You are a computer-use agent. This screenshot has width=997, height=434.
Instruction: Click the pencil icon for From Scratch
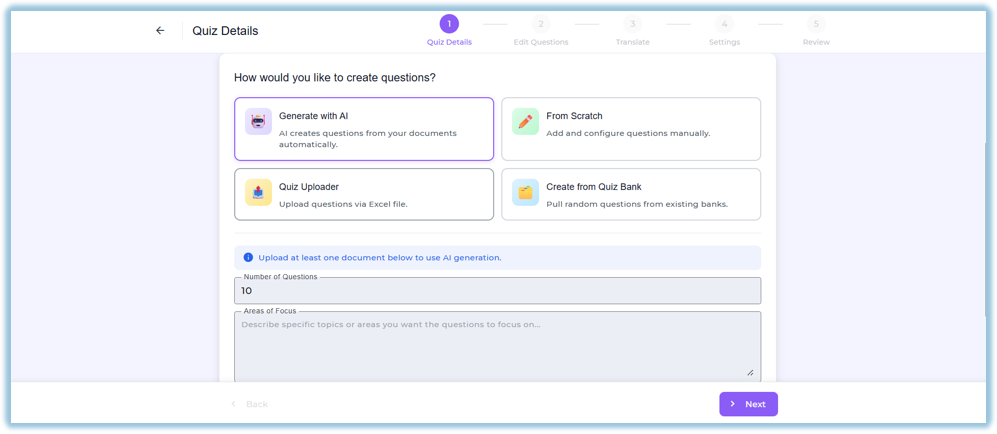point(525,121)
